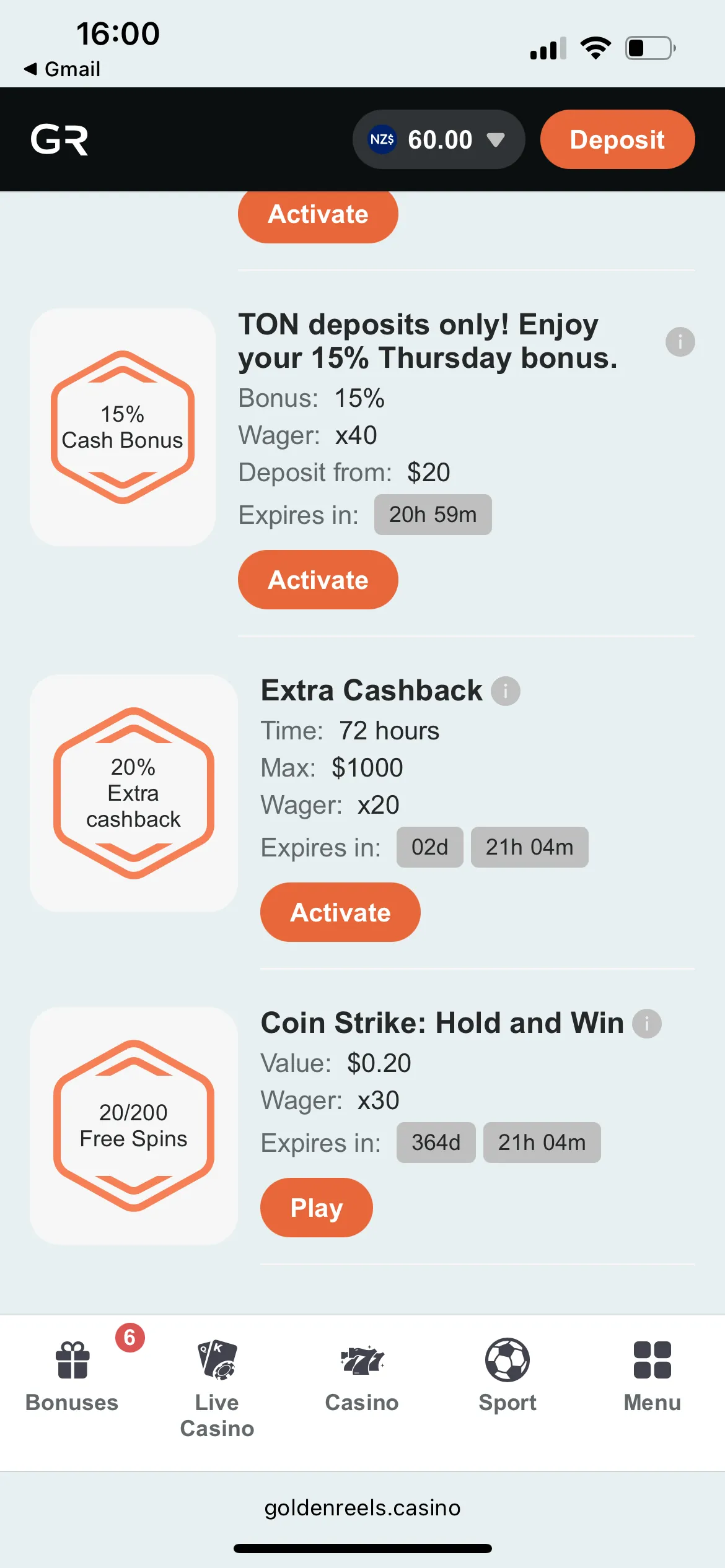The image size is (725, 1568).
Task: Activate the Extra Cashback offer
Action: [340, 912]
